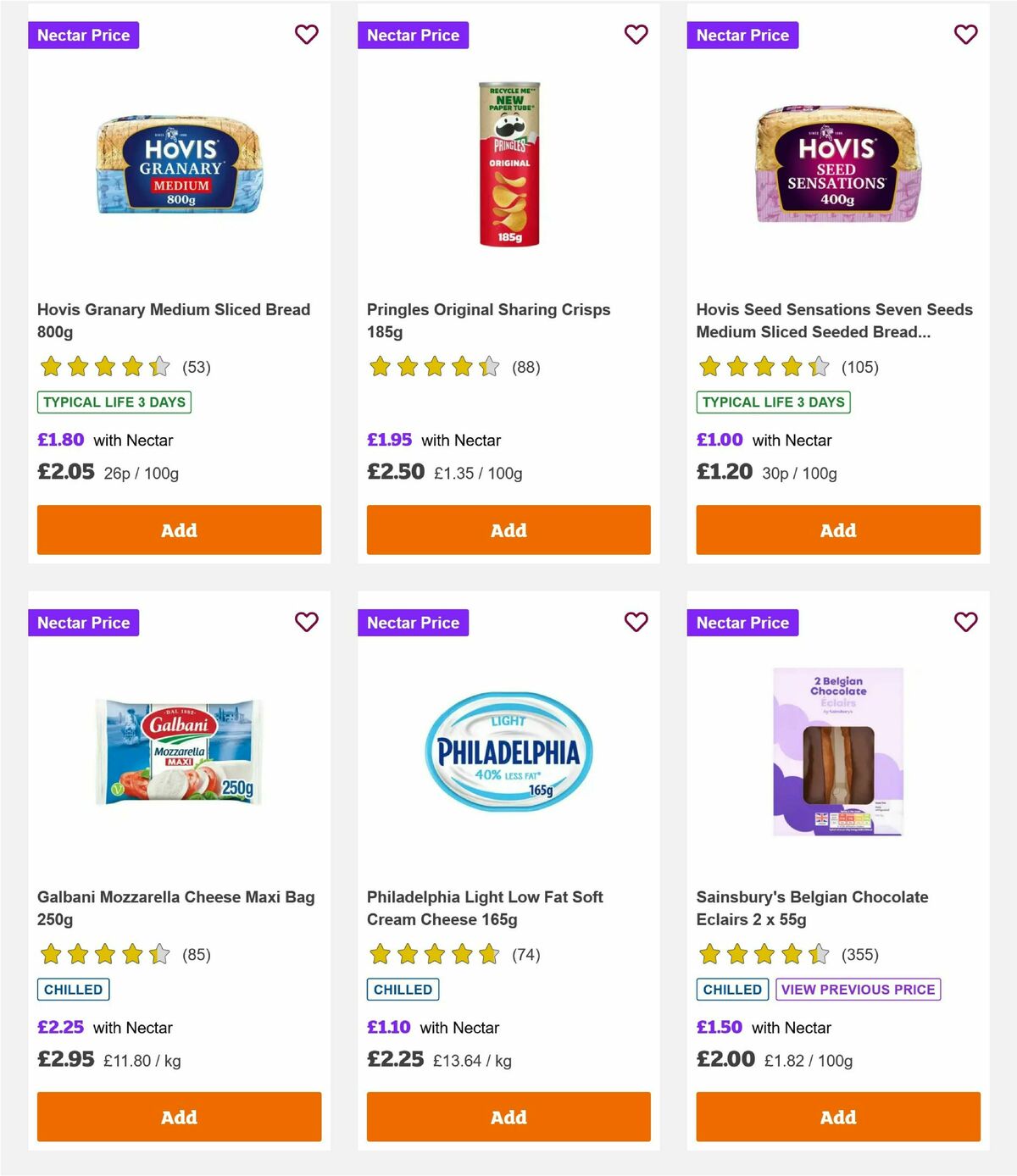
Task: Favourite the Belgian Chocolate Eclairs
Action: (965, 622)
